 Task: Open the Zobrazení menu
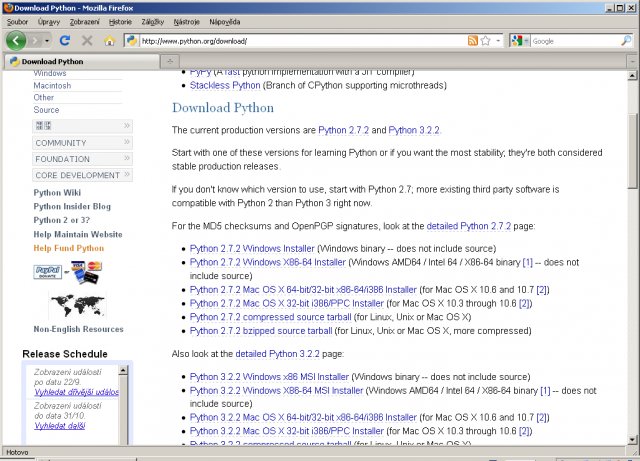click(84, 22)
